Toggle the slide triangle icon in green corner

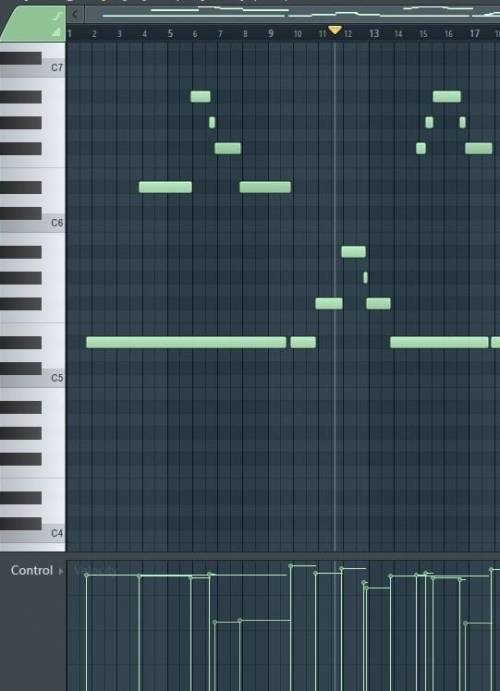56,32
